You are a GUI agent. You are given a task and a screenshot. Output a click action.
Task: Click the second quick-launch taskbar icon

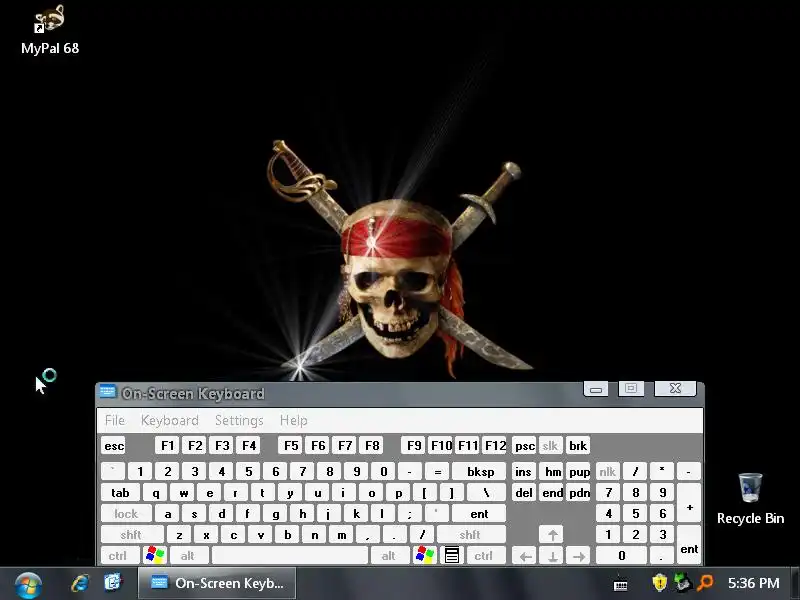coord(113,582)
